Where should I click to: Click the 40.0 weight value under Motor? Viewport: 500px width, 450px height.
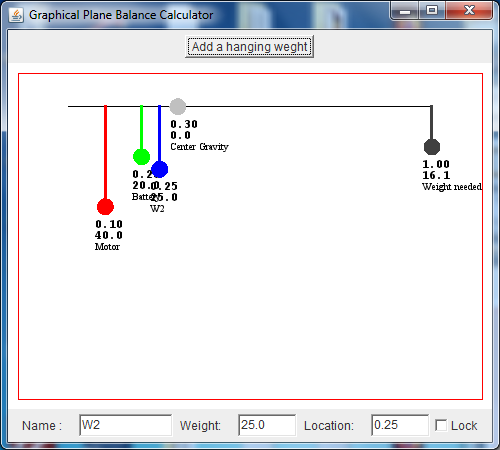tap(109, 235)
